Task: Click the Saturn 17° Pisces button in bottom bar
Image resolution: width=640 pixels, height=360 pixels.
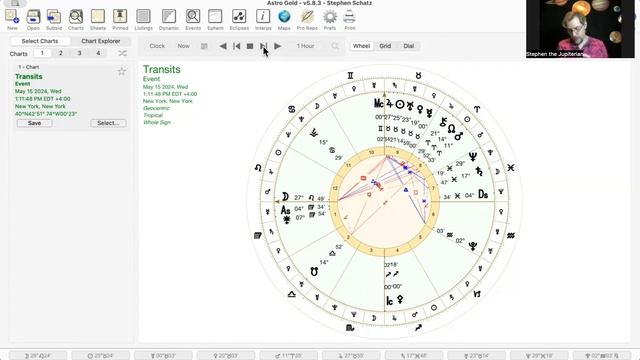Action: click(414, 356)
